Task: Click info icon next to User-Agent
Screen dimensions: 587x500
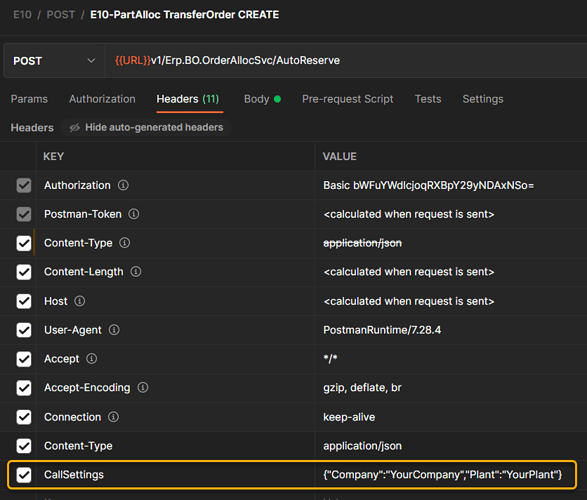Action: tap(114, 330)
